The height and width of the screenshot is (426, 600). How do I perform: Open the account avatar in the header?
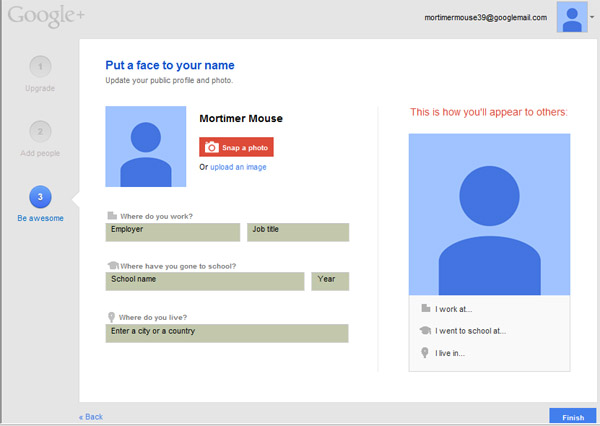coord(572,17)
